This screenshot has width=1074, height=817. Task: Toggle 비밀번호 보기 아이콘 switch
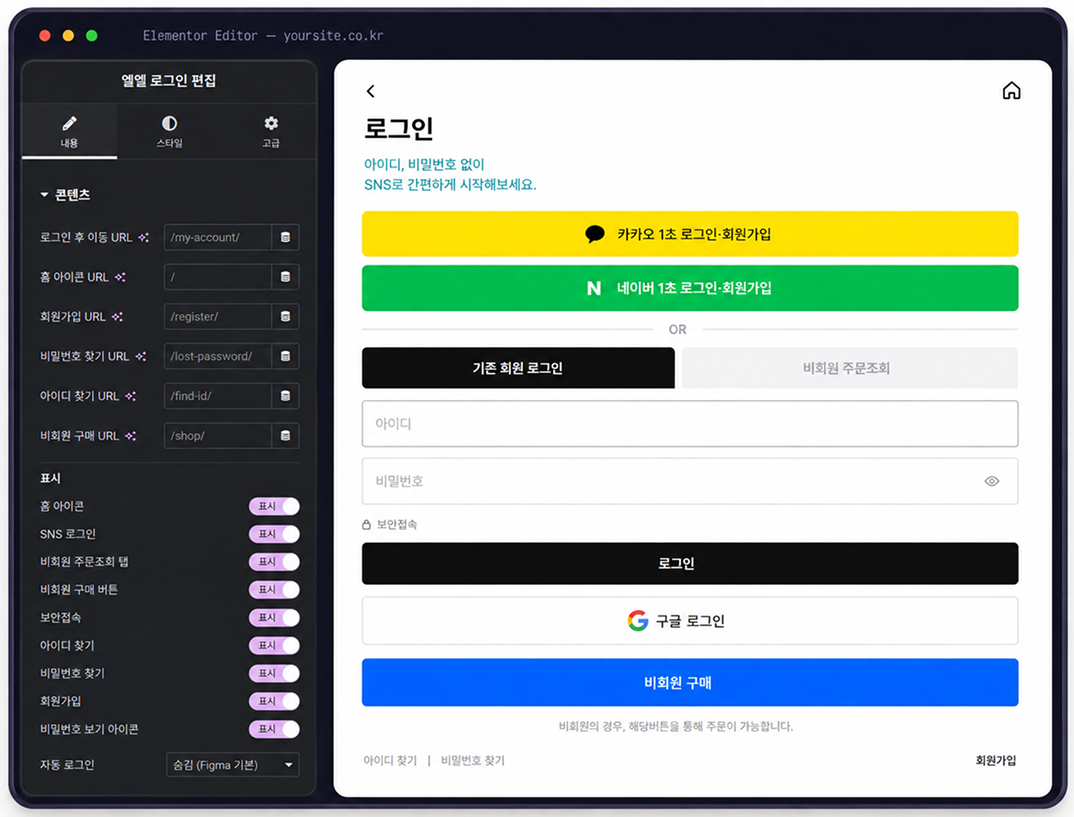274,729
